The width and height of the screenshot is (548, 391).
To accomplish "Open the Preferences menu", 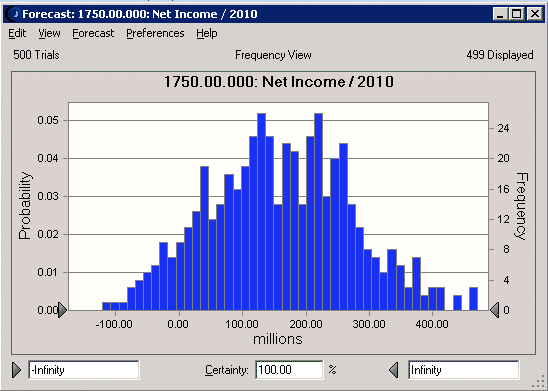I will click(x=155, y=34).
